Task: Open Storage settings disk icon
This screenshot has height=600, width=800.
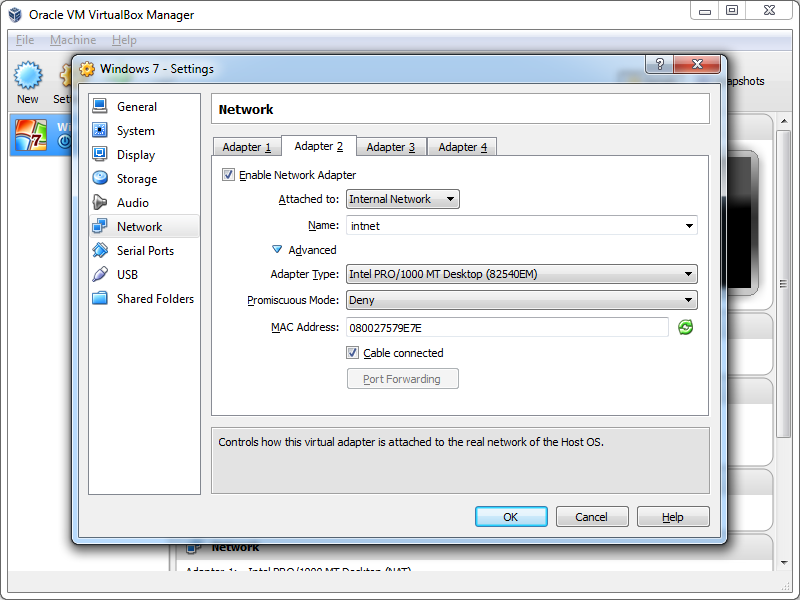Action: pyautogui.click(x=100, y=179)
